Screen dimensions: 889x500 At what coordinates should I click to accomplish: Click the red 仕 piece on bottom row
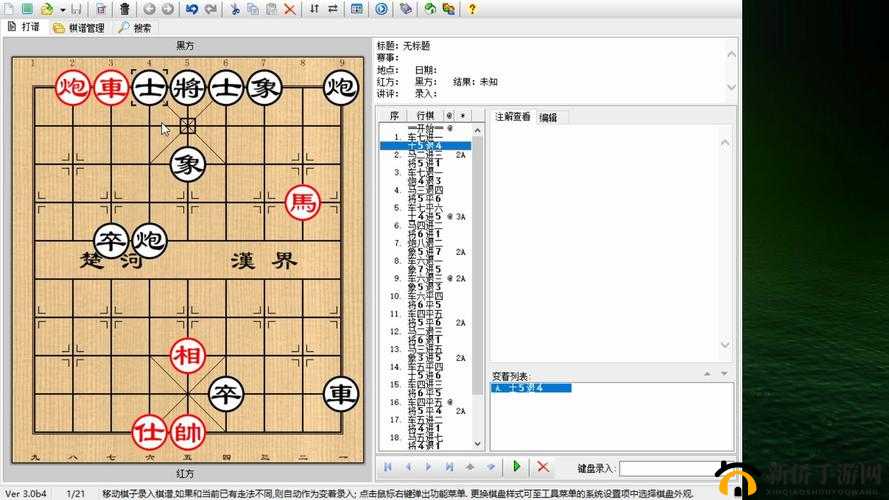point(149,433)
